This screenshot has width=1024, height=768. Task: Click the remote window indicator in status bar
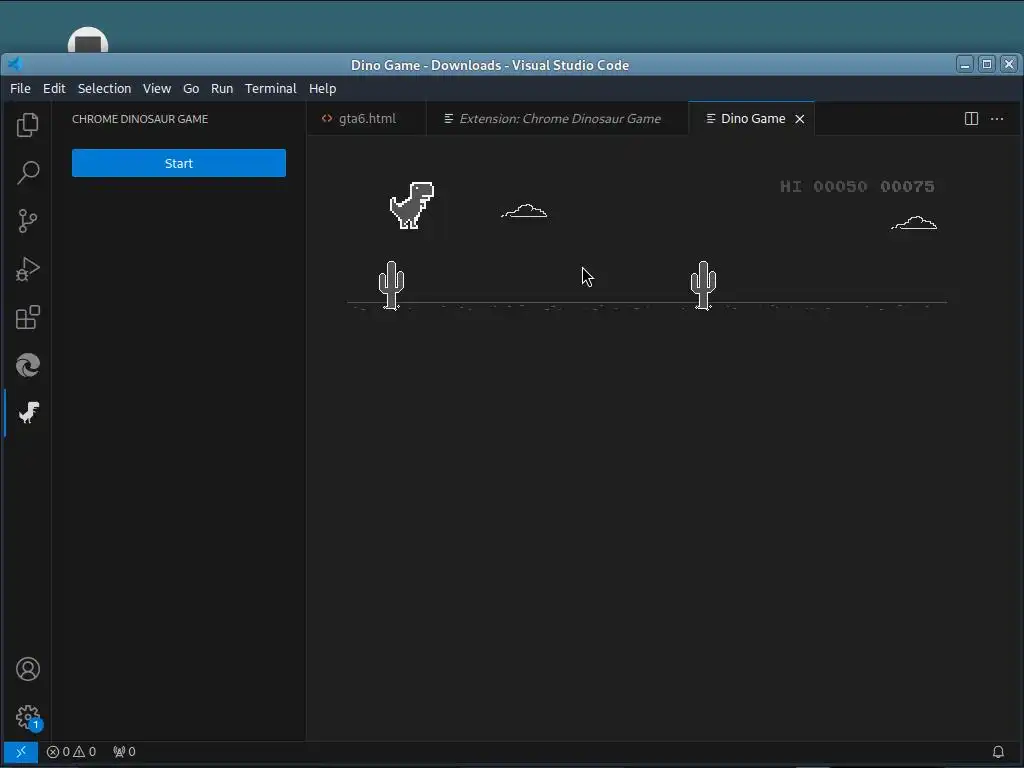click(20, 752)
